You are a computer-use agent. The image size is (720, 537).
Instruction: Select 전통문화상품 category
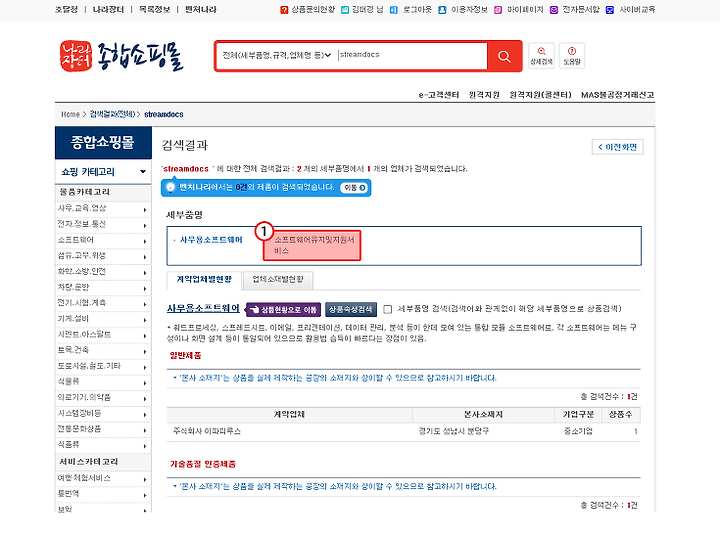point(79,429)
